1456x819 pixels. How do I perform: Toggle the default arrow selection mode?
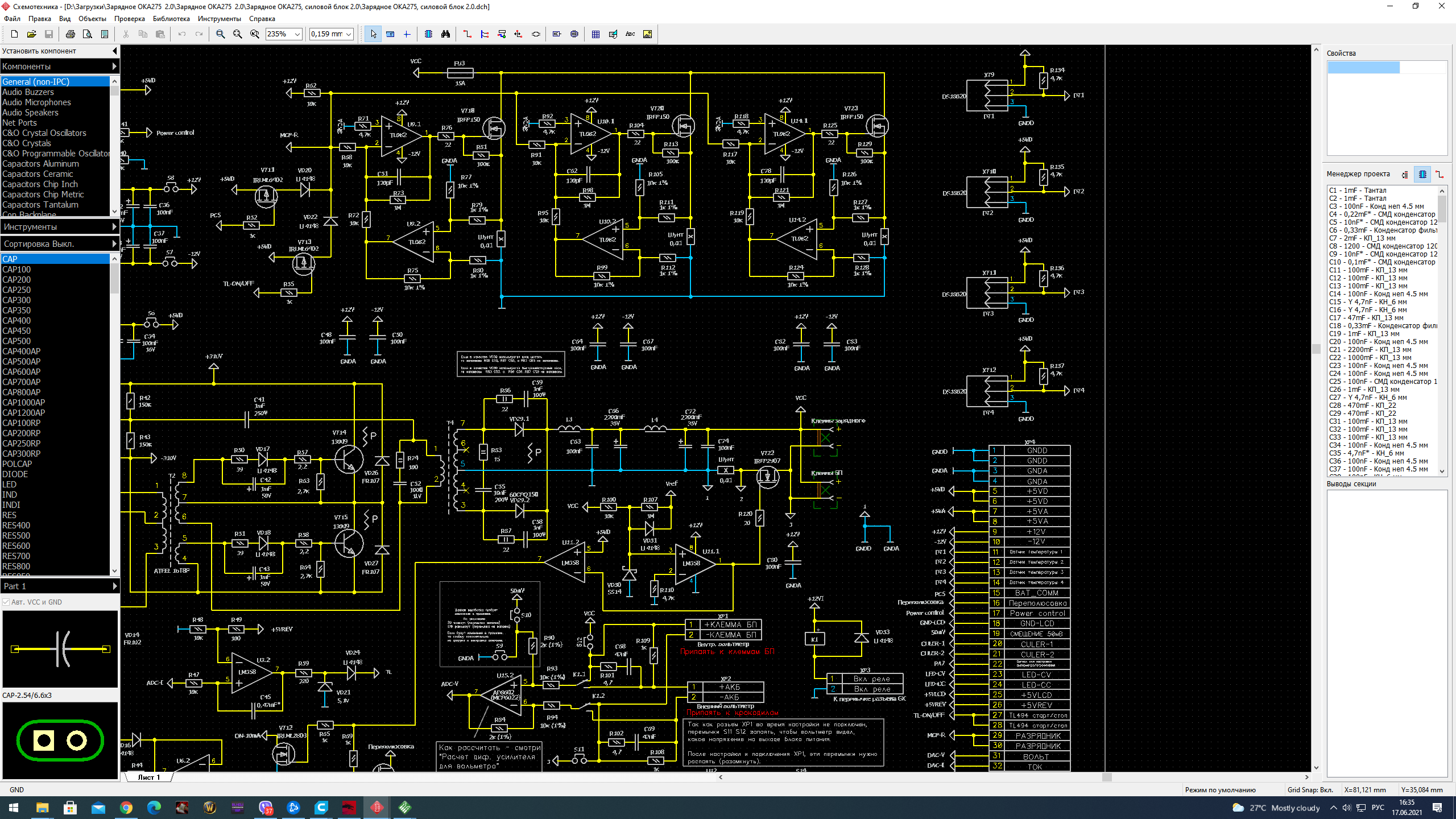[373, 34]
